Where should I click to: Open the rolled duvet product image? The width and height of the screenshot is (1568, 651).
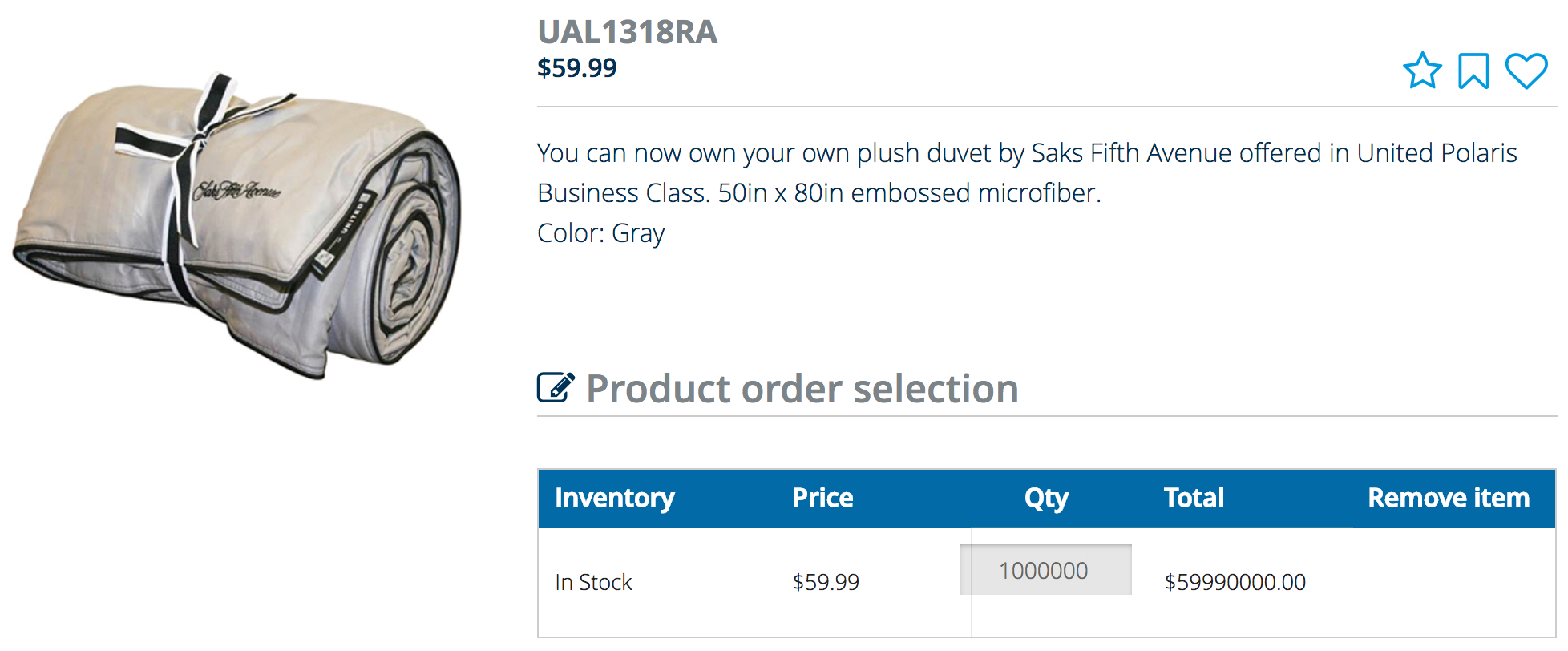point(237,225)
